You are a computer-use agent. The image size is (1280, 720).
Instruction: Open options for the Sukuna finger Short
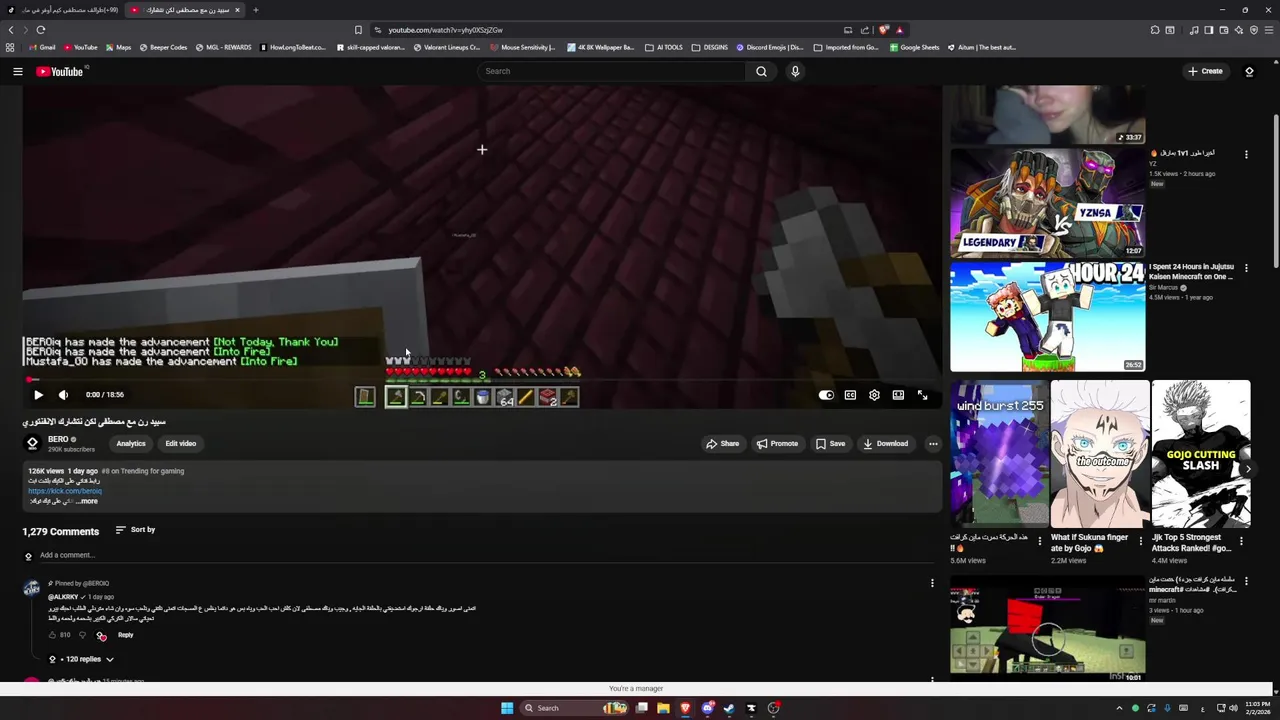(1140, 541)
